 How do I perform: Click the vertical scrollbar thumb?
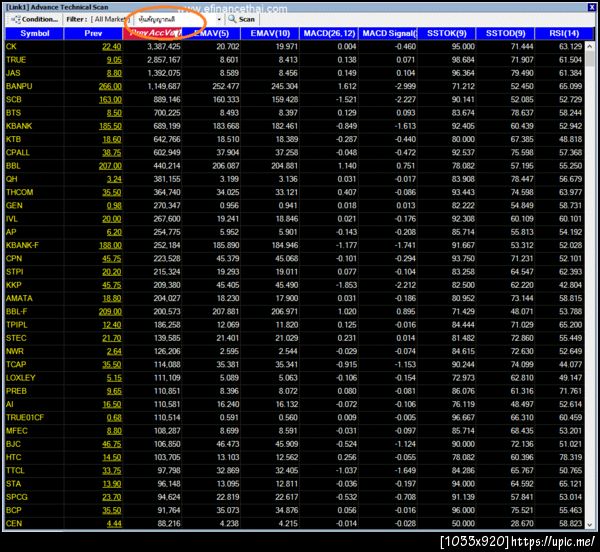tap(590, 59)
